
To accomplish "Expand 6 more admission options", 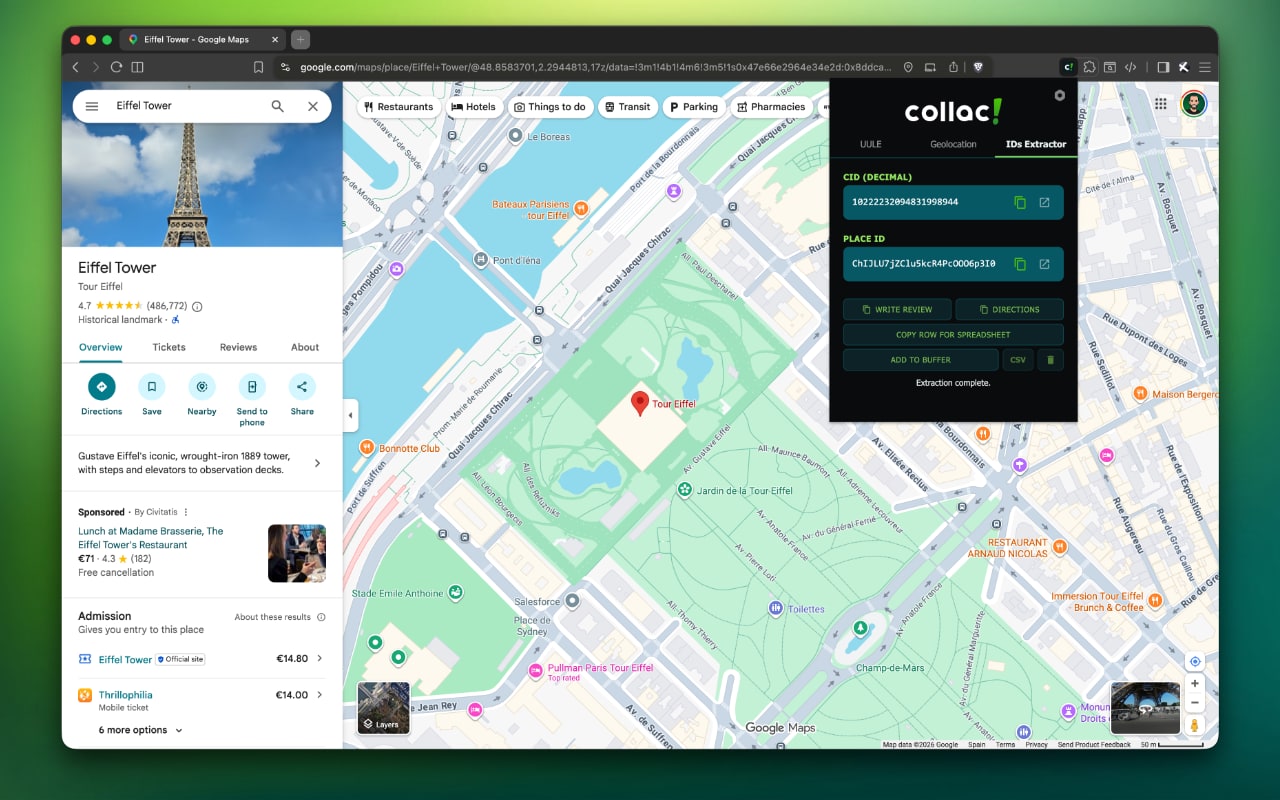I will (140, 730).
